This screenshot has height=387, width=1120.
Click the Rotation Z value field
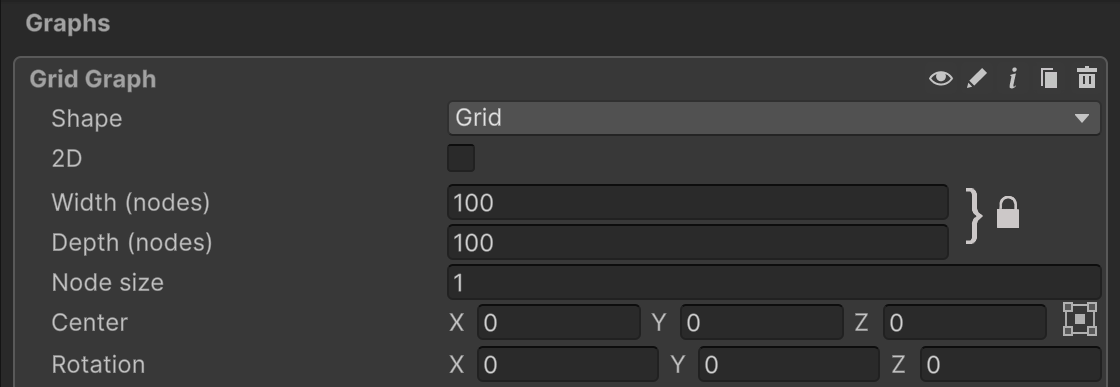[1011, 364]
